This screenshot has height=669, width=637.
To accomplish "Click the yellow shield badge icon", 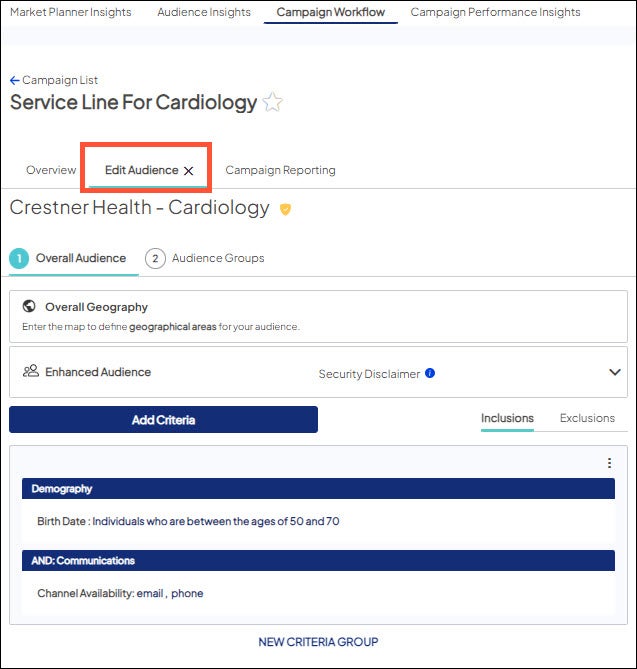I will 285,209.
